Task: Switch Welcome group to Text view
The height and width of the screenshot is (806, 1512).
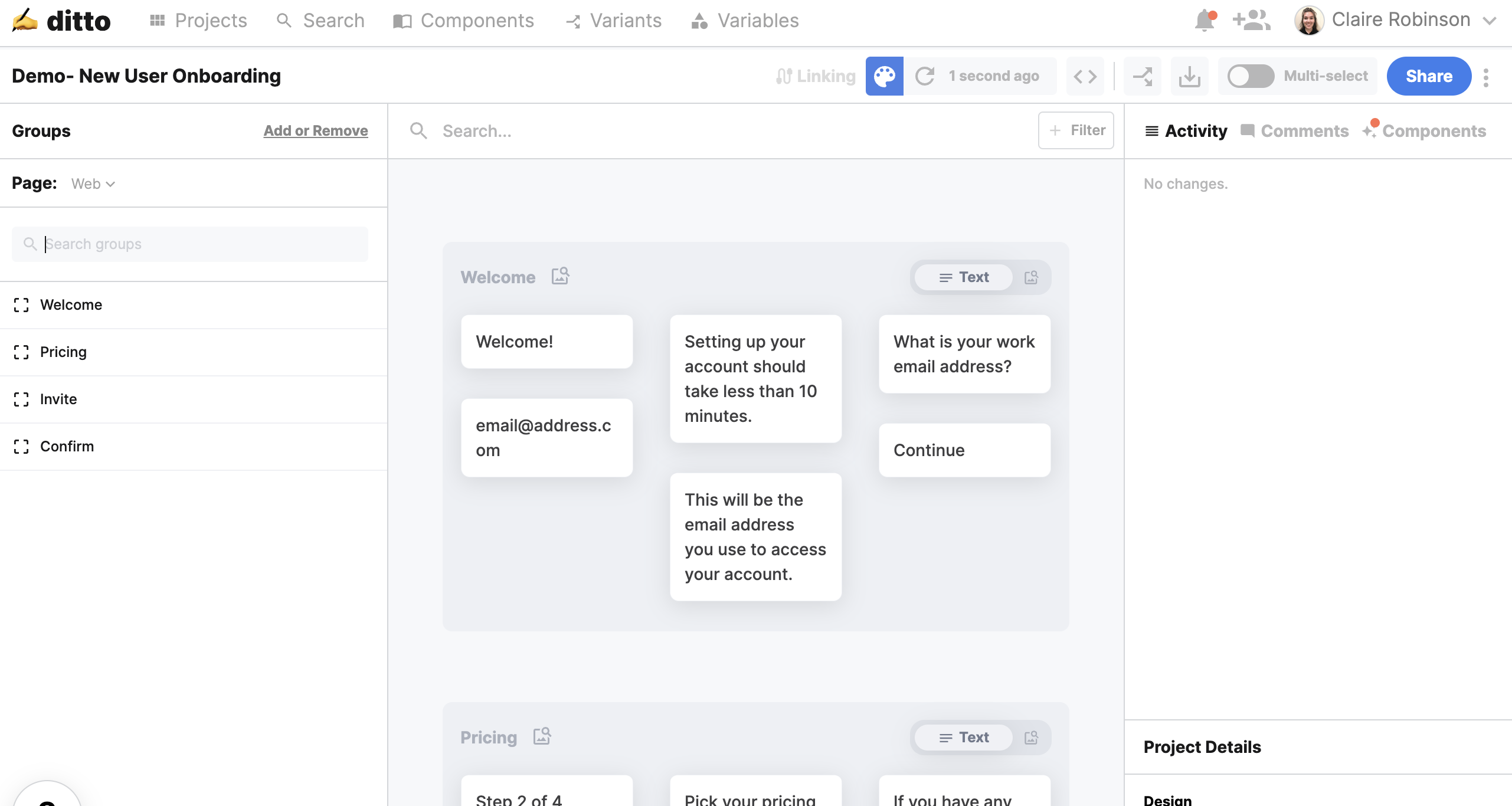Action: [964, 277]
